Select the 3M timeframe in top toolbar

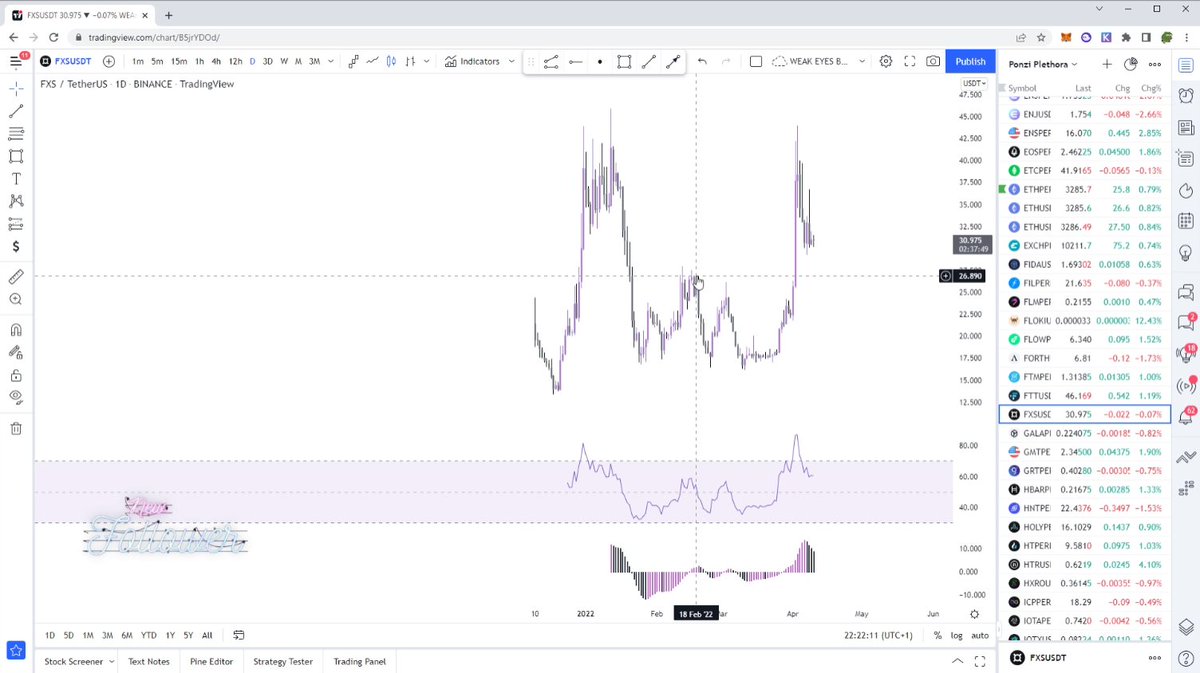[314, 62]
